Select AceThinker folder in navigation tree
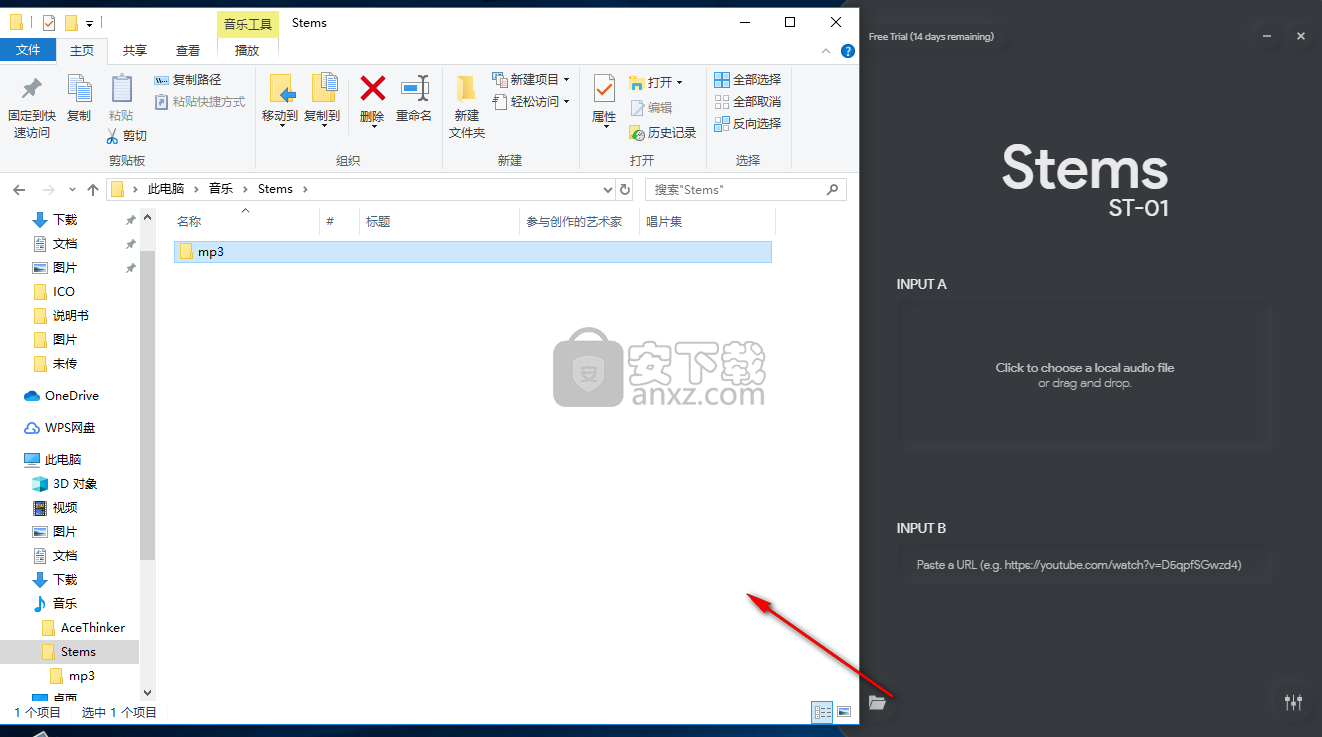Screen dimensions: 1322x737 (x=93, y=628)
